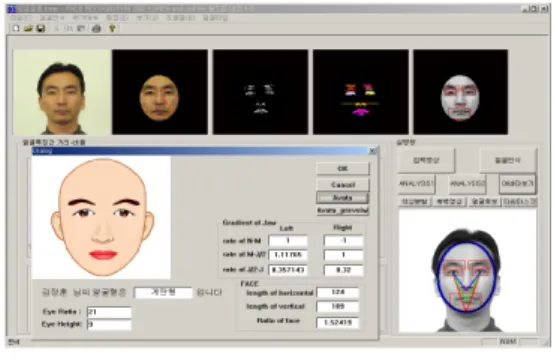Click the 'Left' column header
The height and width of the screenshot is (360, 554).
point(287,229)
